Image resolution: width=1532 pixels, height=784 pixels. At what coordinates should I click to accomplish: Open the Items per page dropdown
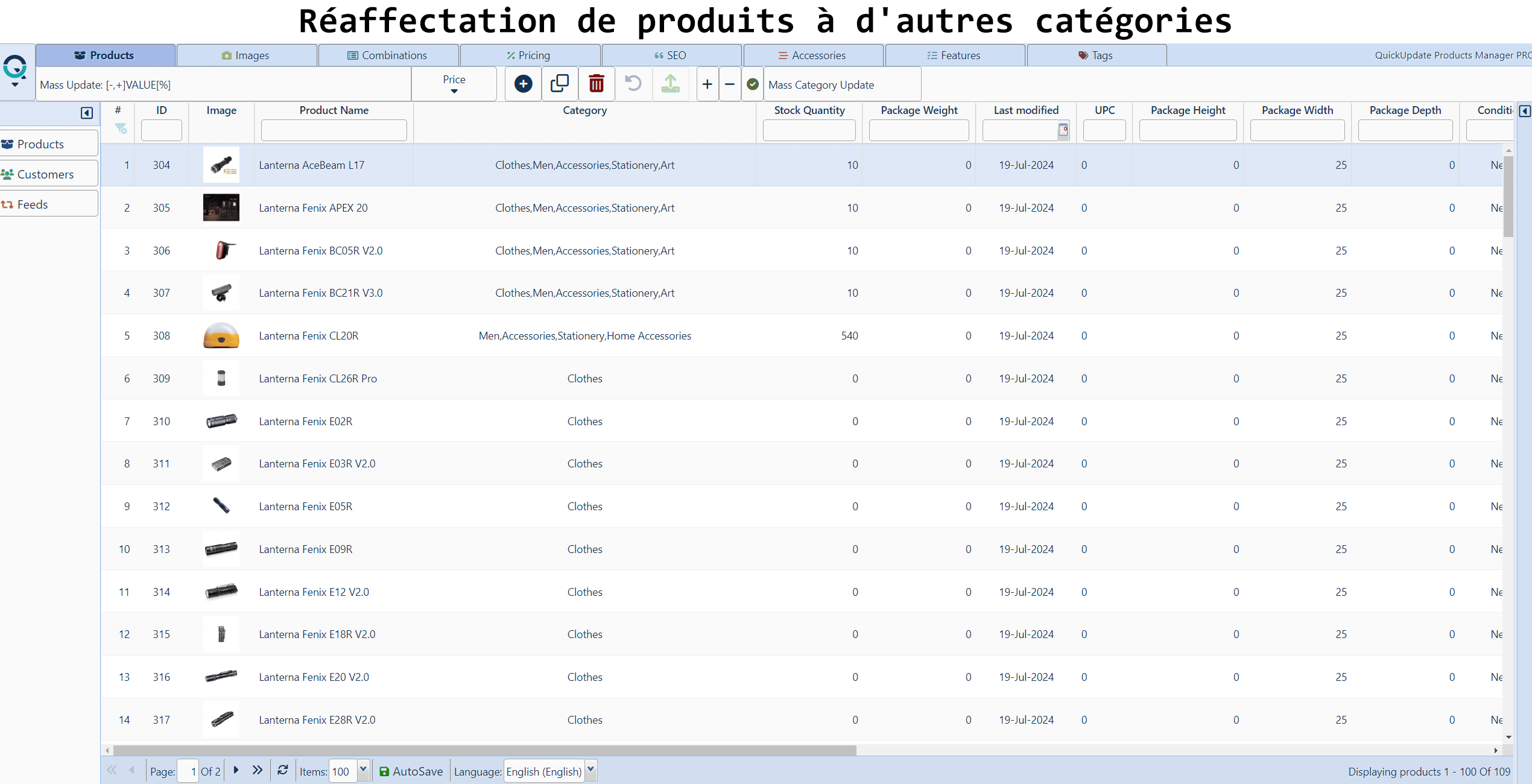coord(364,771)
